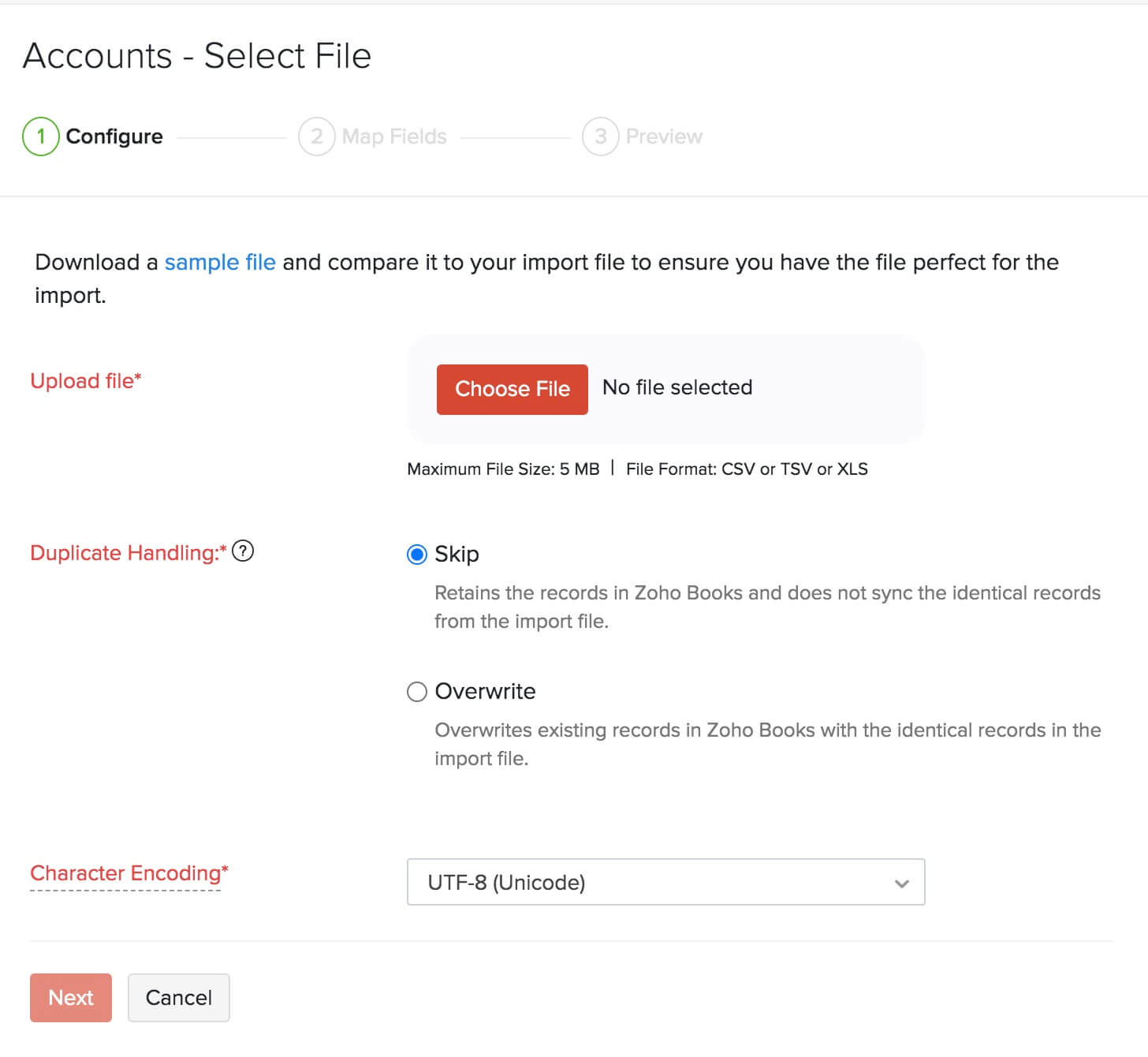The width and height of the screenshot is (1148, 1057).
Task: Open the Character Encoding dropdown
Action: click(x=666, y=883)
